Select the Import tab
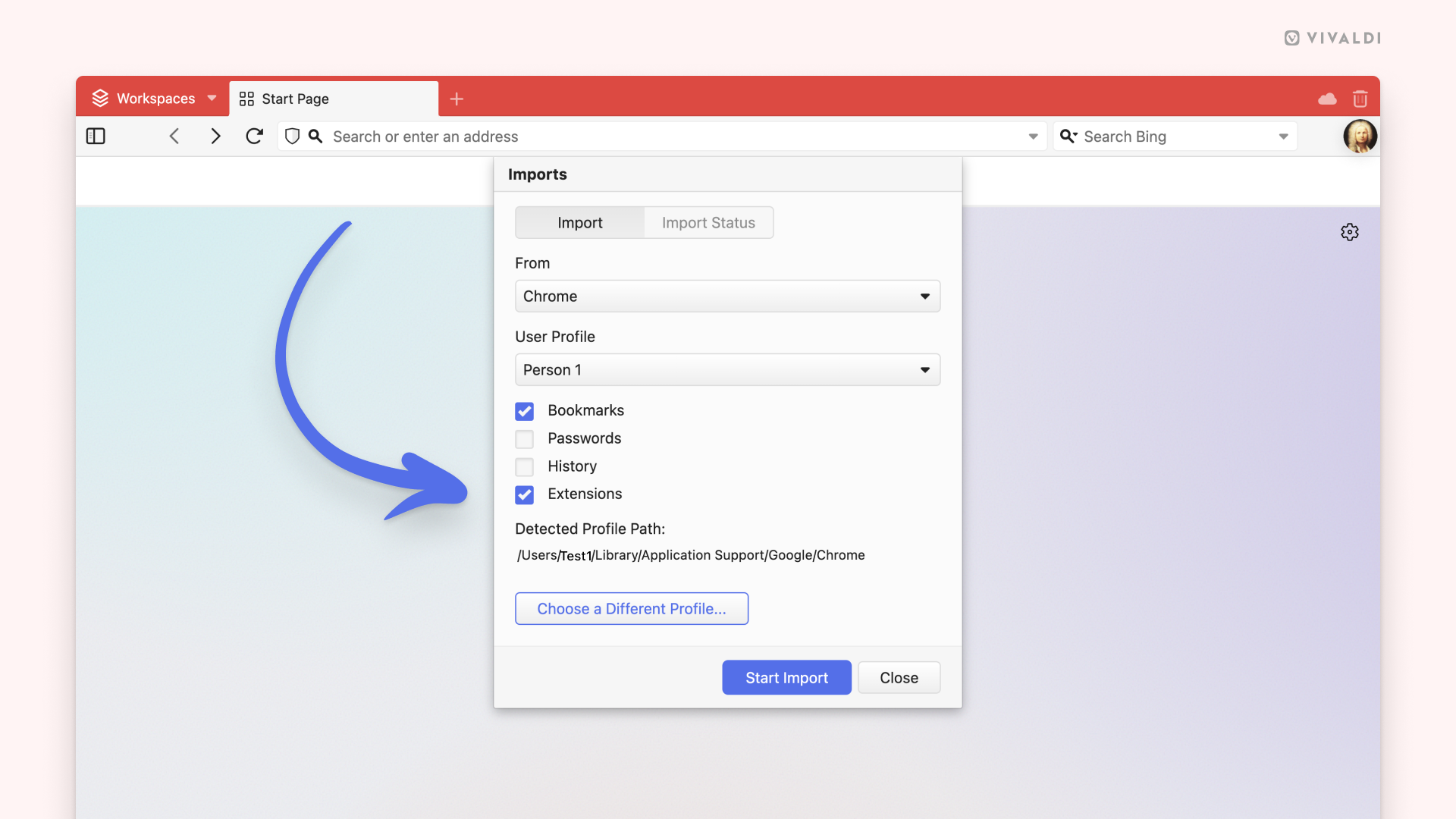1456x819 pixels. point(580,222)
